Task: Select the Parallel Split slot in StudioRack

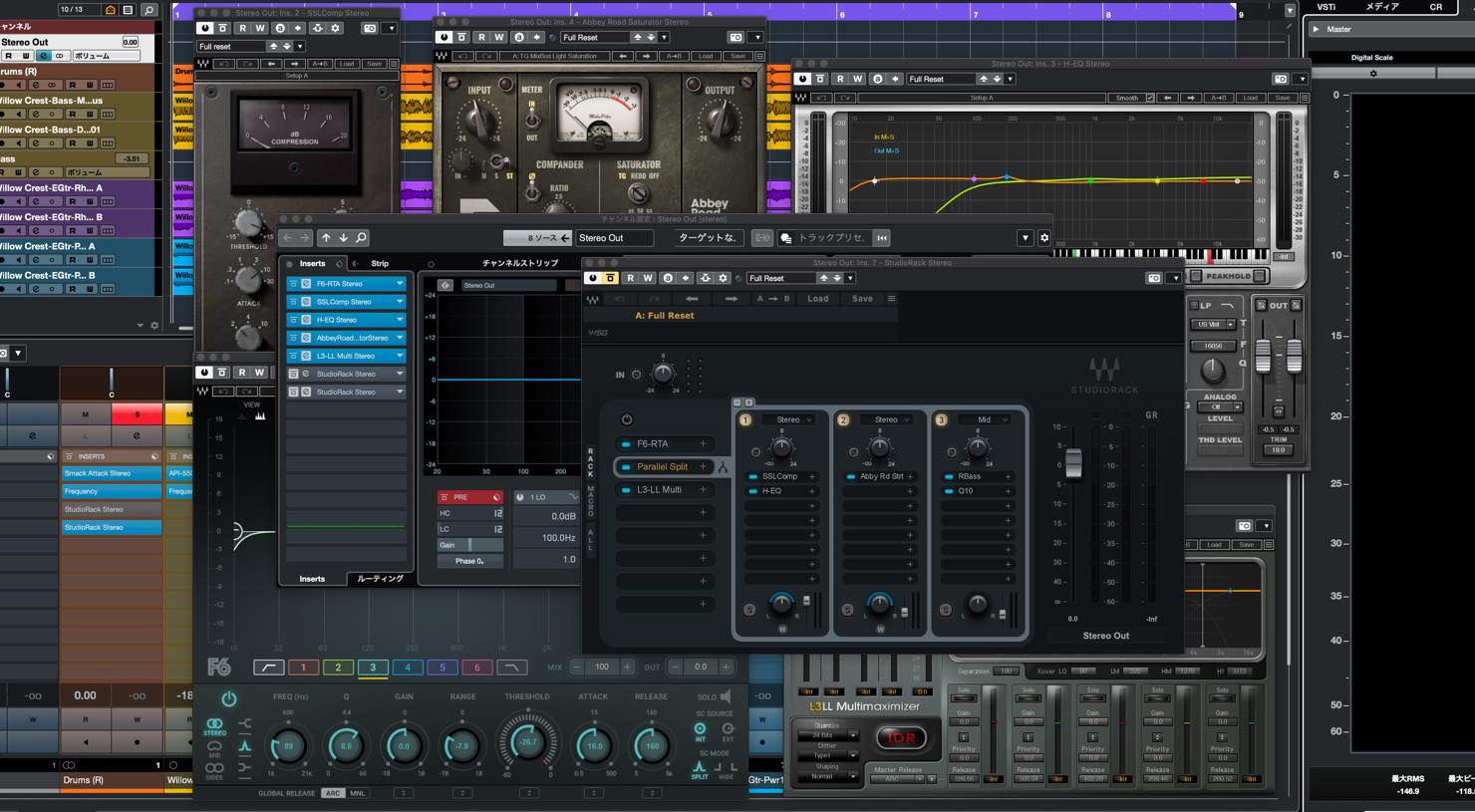Action: (x=663, y=466)
